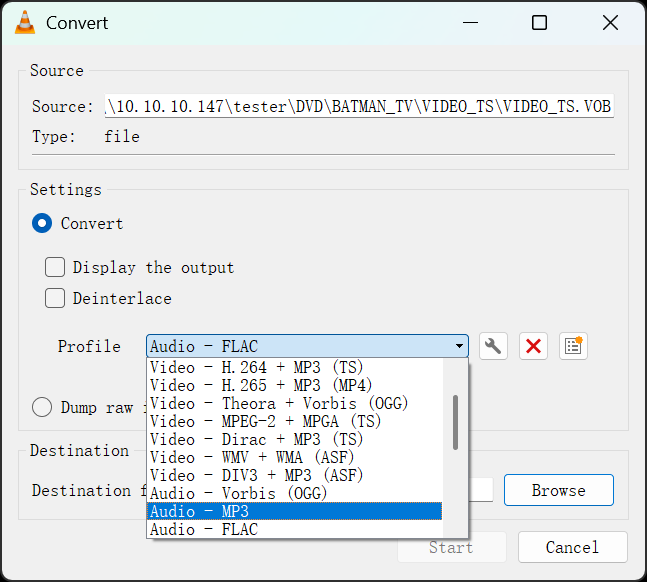Click the Source path field

(x=359, y=106)
